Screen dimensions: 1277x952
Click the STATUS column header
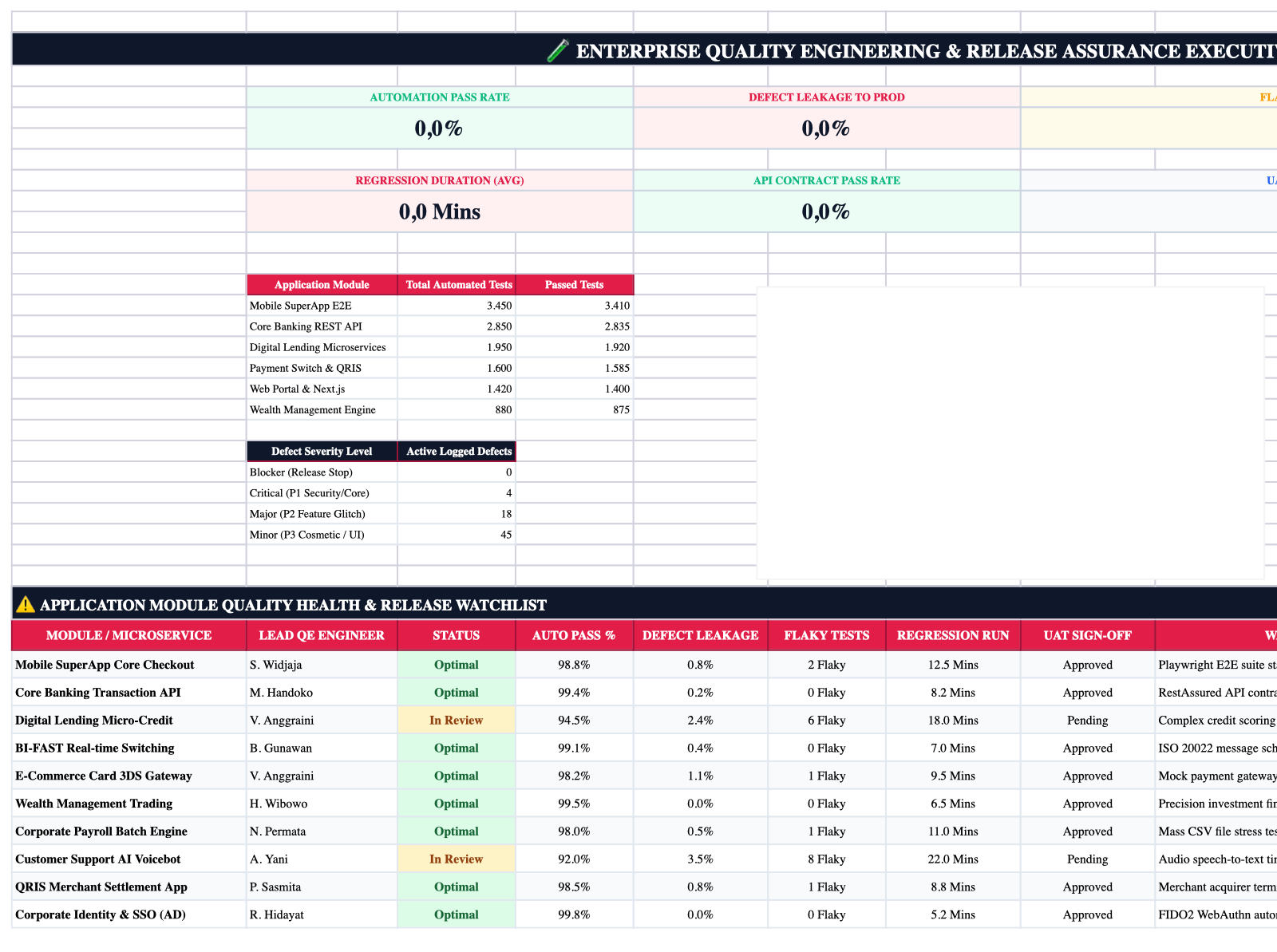tap(457, 636)
